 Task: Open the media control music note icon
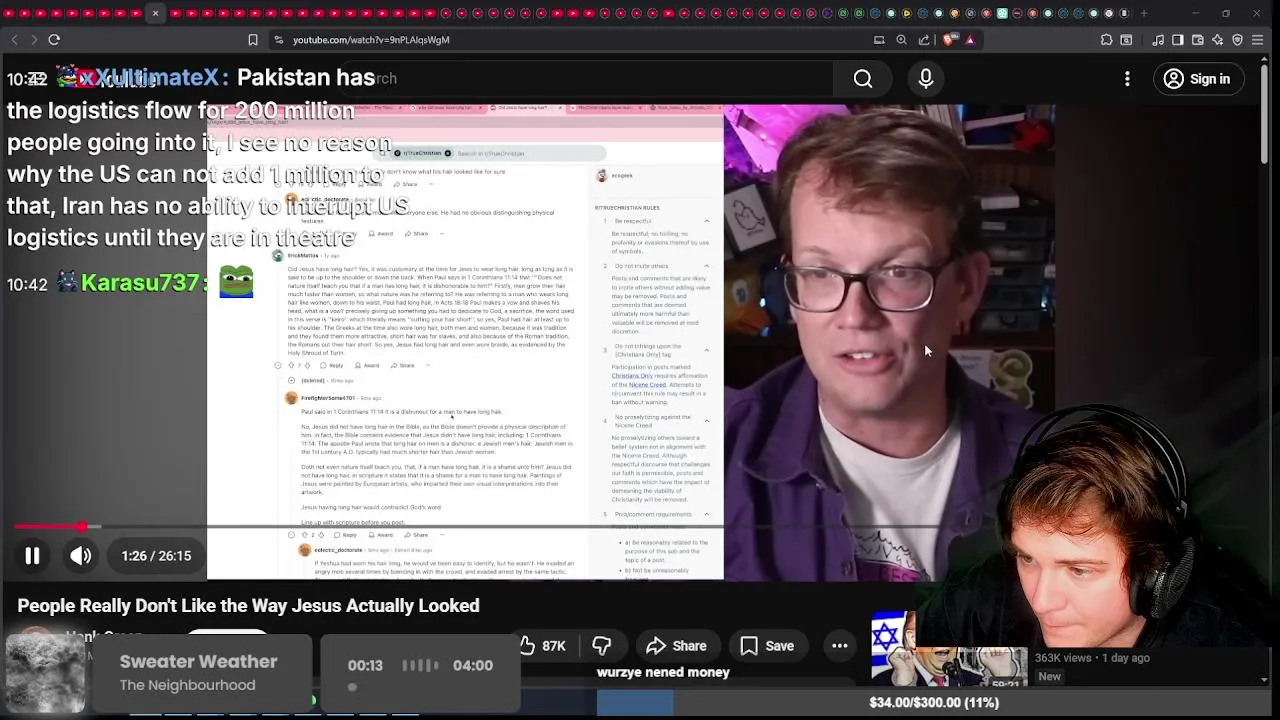(x=1158, y=40)
